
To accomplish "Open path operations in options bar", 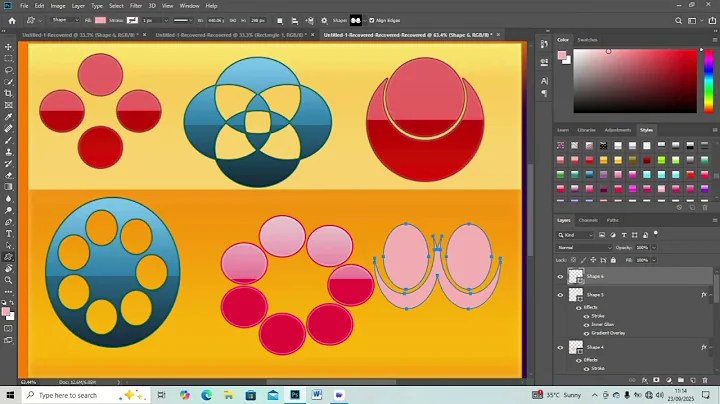I will [x=280, y=21].
